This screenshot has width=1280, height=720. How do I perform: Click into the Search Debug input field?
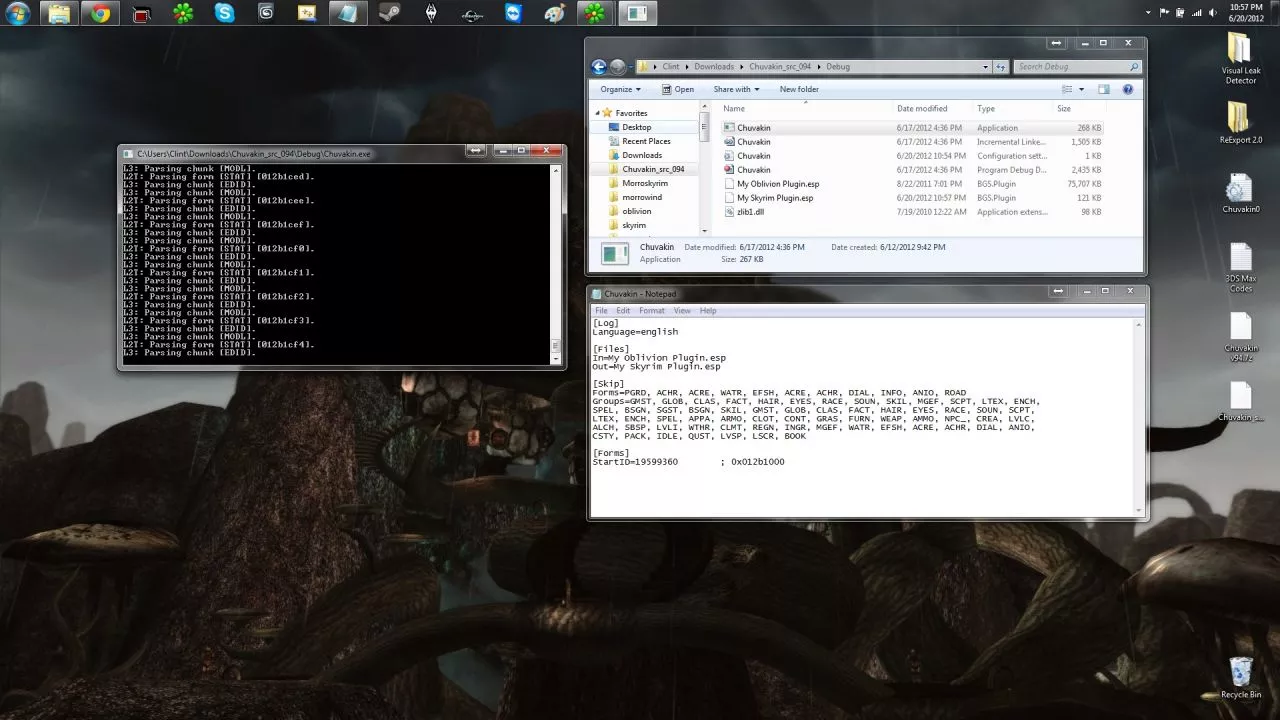pyautogui.click(x=1070, y=67)
